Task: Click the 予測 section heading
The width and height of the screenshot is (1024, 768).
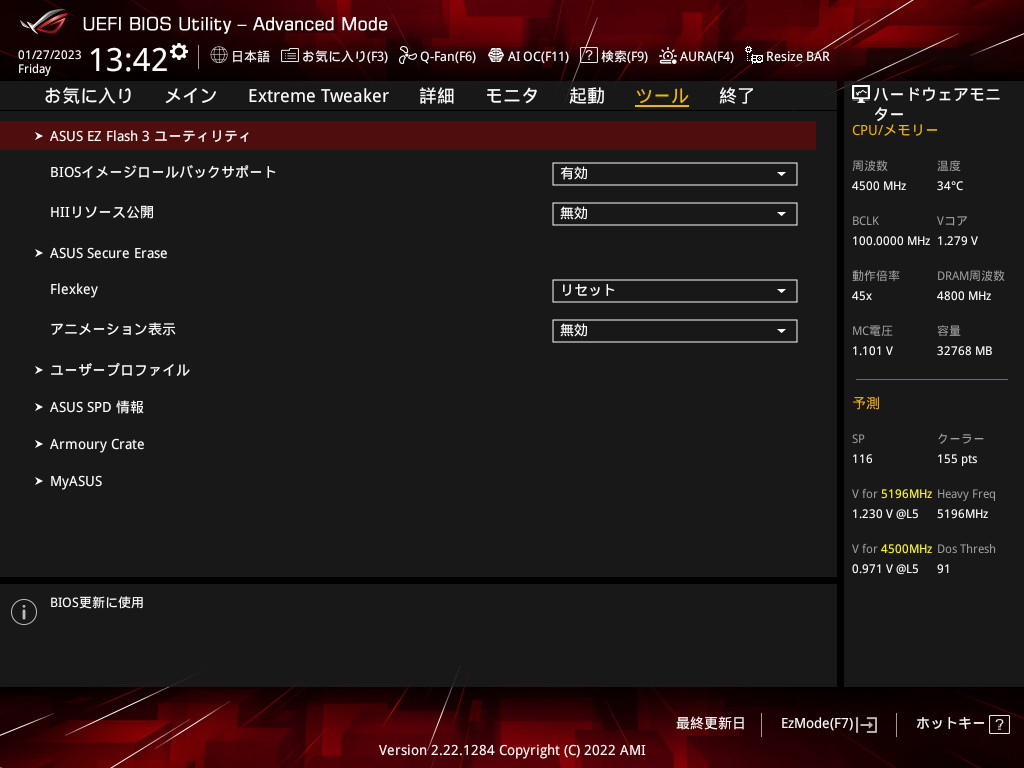Action: pyautogui.click(x=866, y=403)
